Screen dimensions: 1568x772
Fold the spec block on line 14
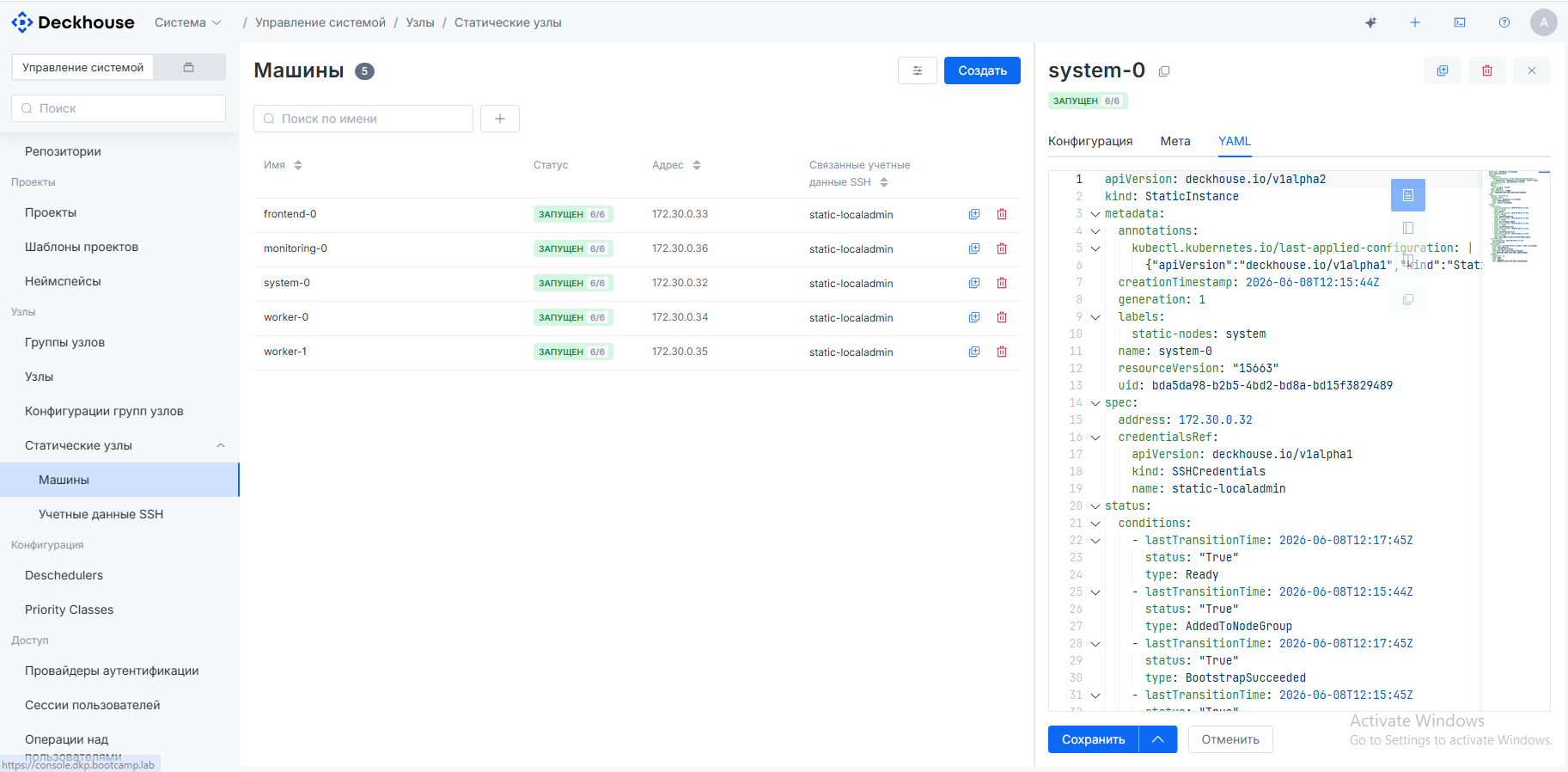pyautogui.click(x=1095, y=403)
